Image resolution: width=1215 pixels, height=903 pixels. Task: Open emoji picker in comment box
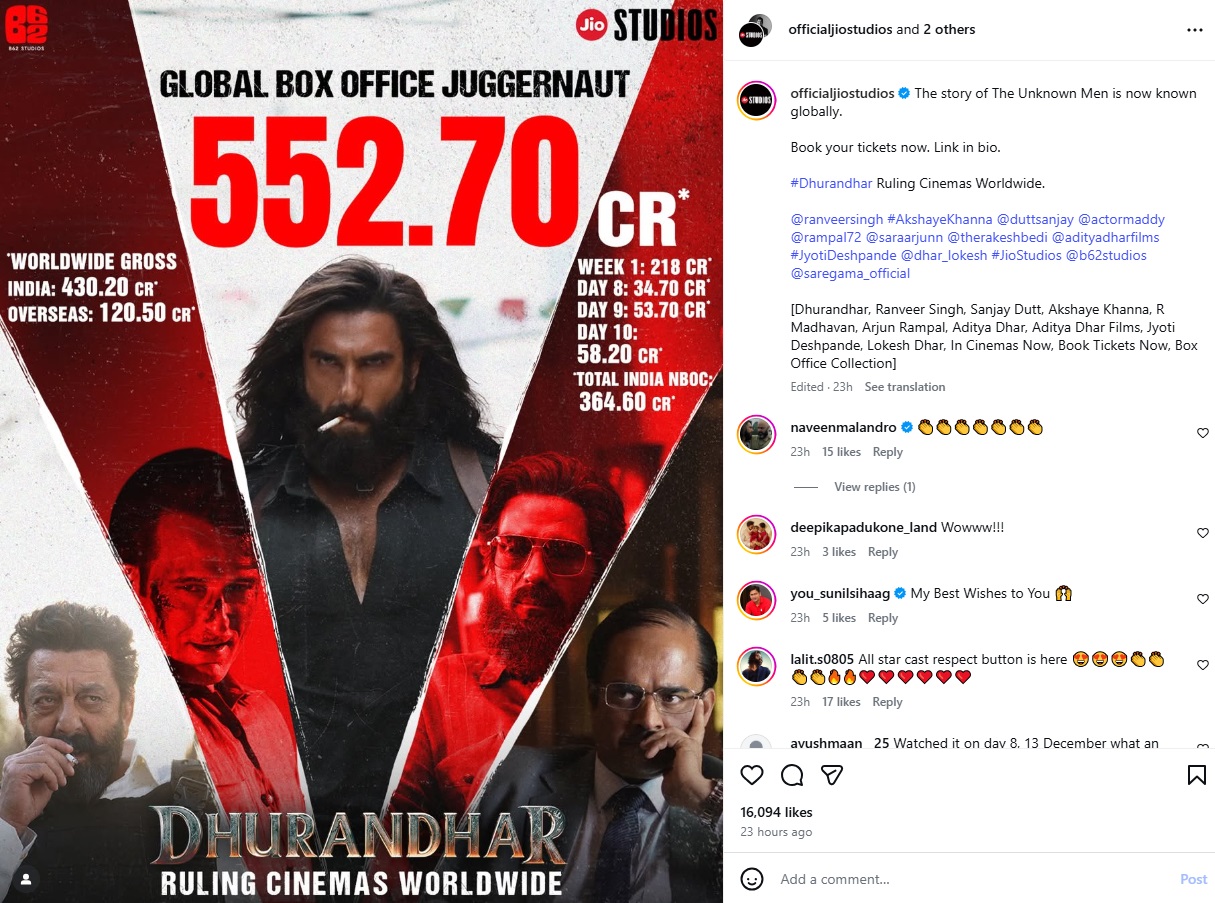[x=752, y=879]
